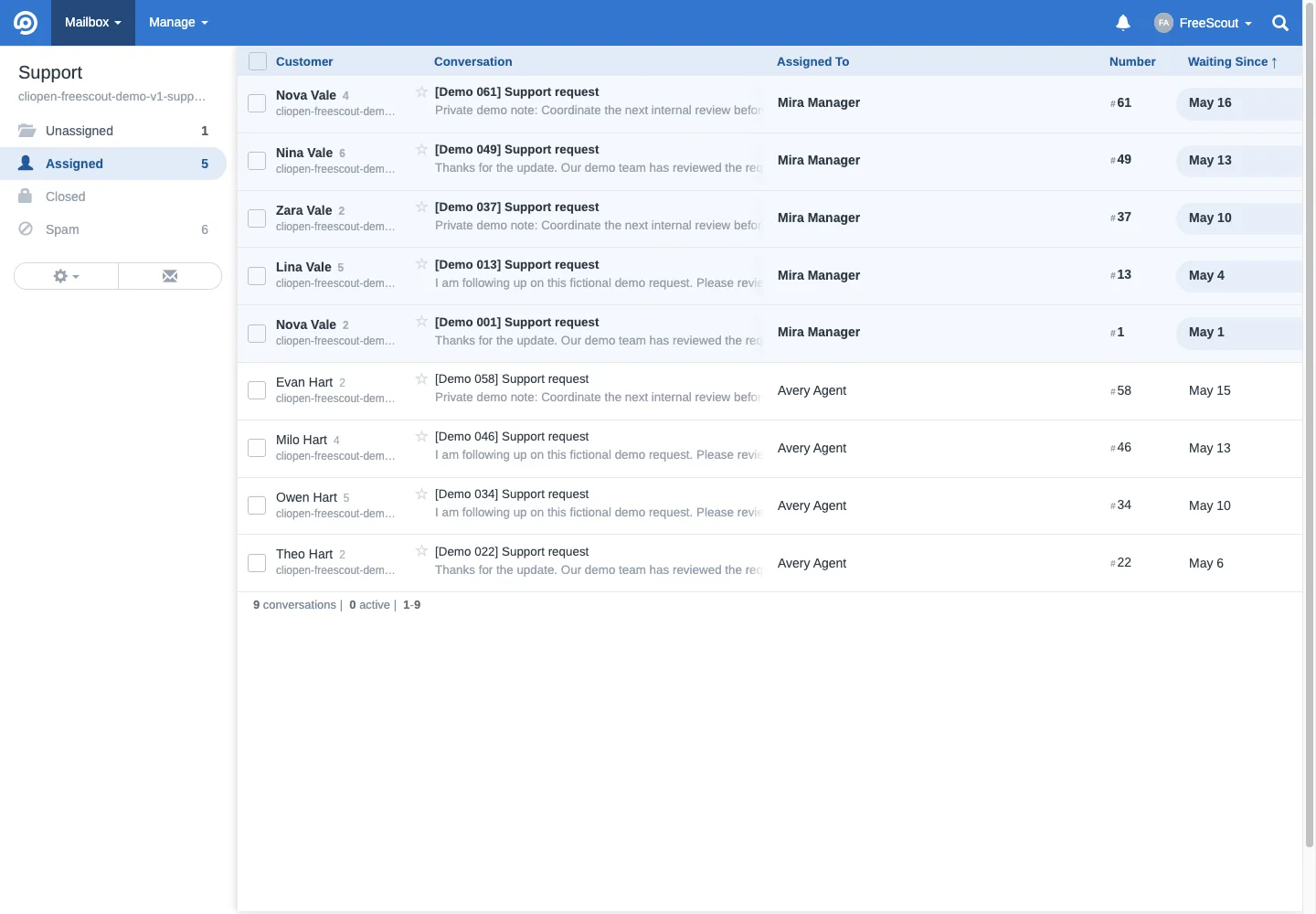Check the Theo Hart row checkbox
Viewport: 1316px width, 914px height.
(x=257, y=563)
